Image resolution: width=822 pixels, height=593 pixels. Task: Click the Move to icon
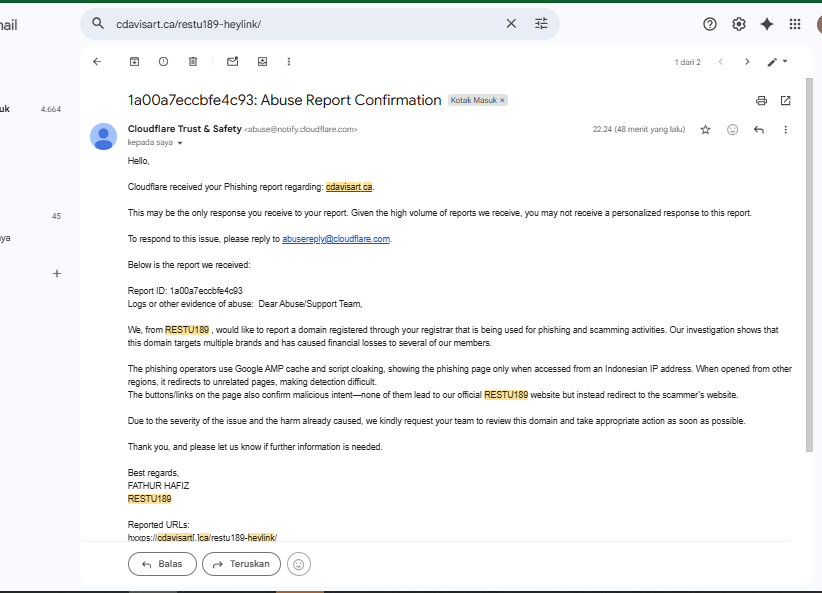[262, 62]
